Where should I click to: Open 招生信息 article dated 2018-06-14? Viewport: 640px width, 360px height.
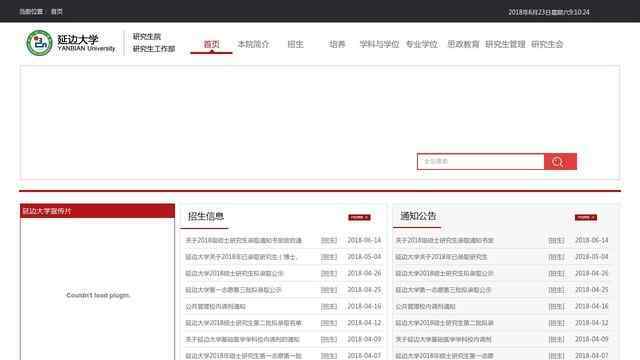(x=244, y=240)
